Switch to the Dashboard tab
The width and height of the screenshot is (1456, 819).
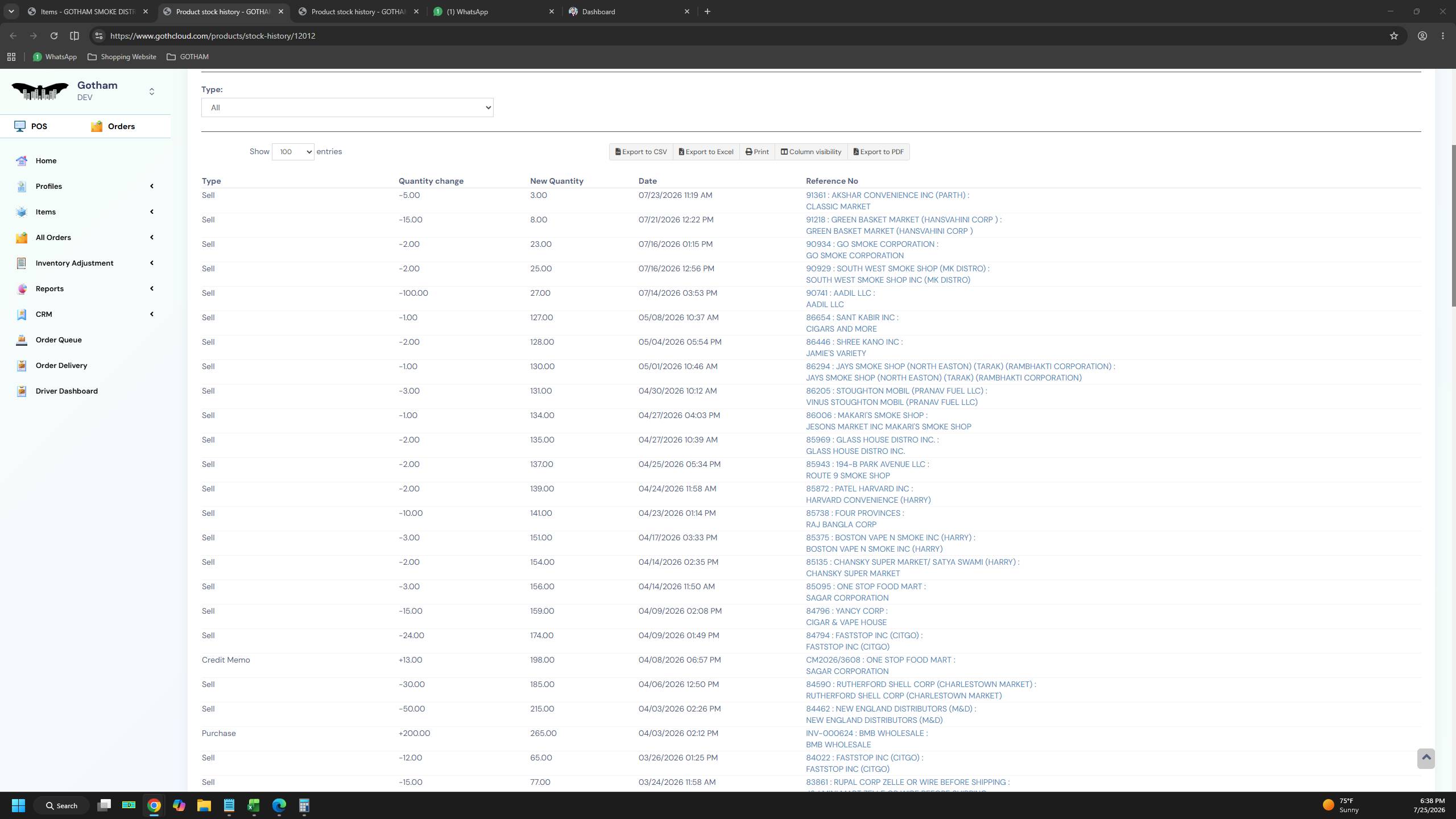629,11
